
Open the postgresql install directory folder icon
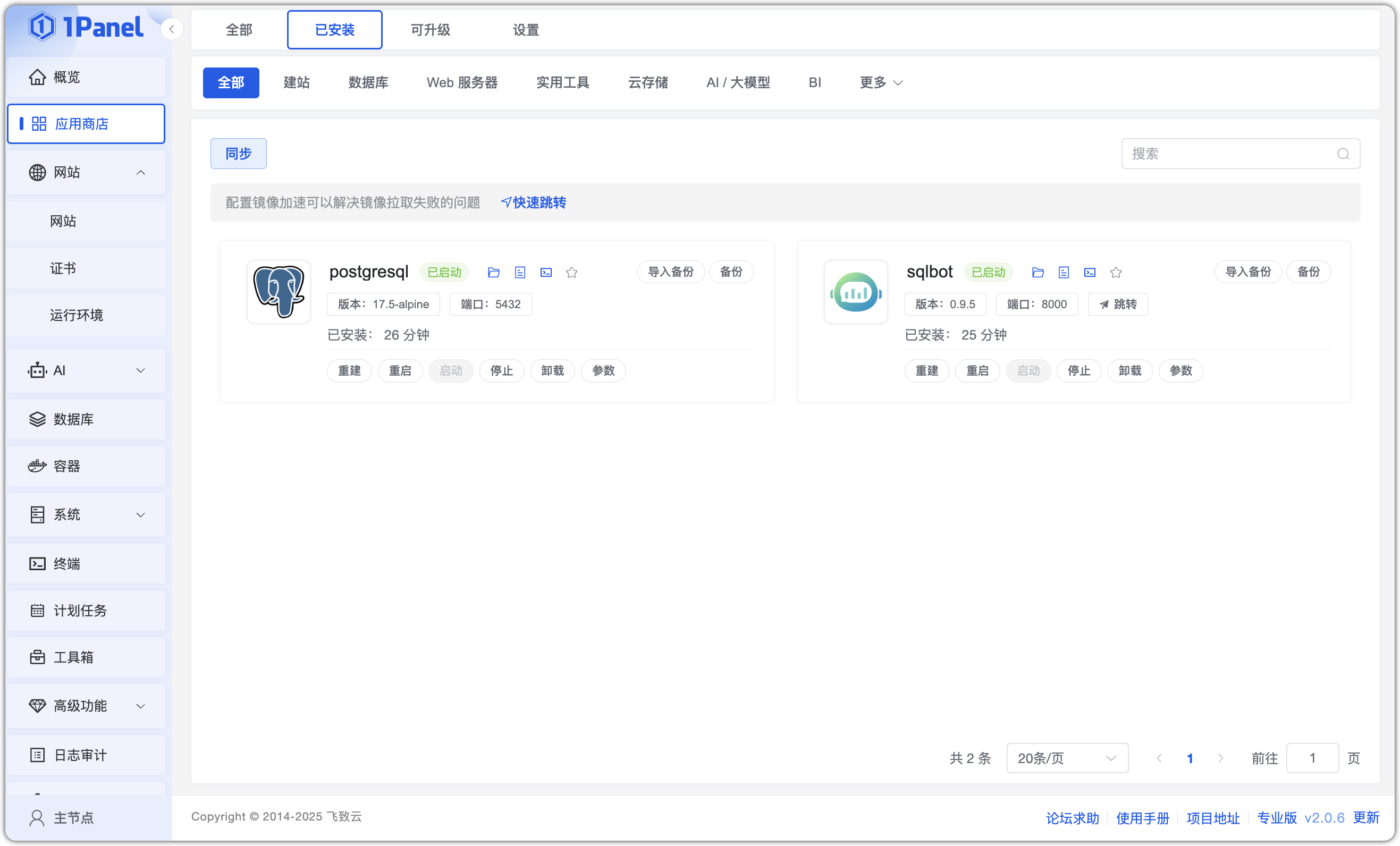(493, 272)
